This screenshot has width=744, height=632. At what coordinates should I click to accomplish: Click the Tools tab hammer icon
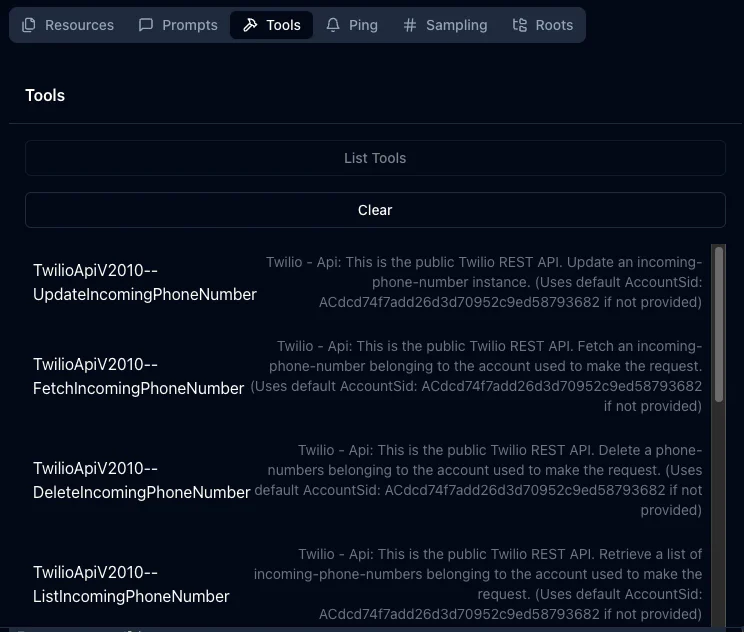coord(250,25)
